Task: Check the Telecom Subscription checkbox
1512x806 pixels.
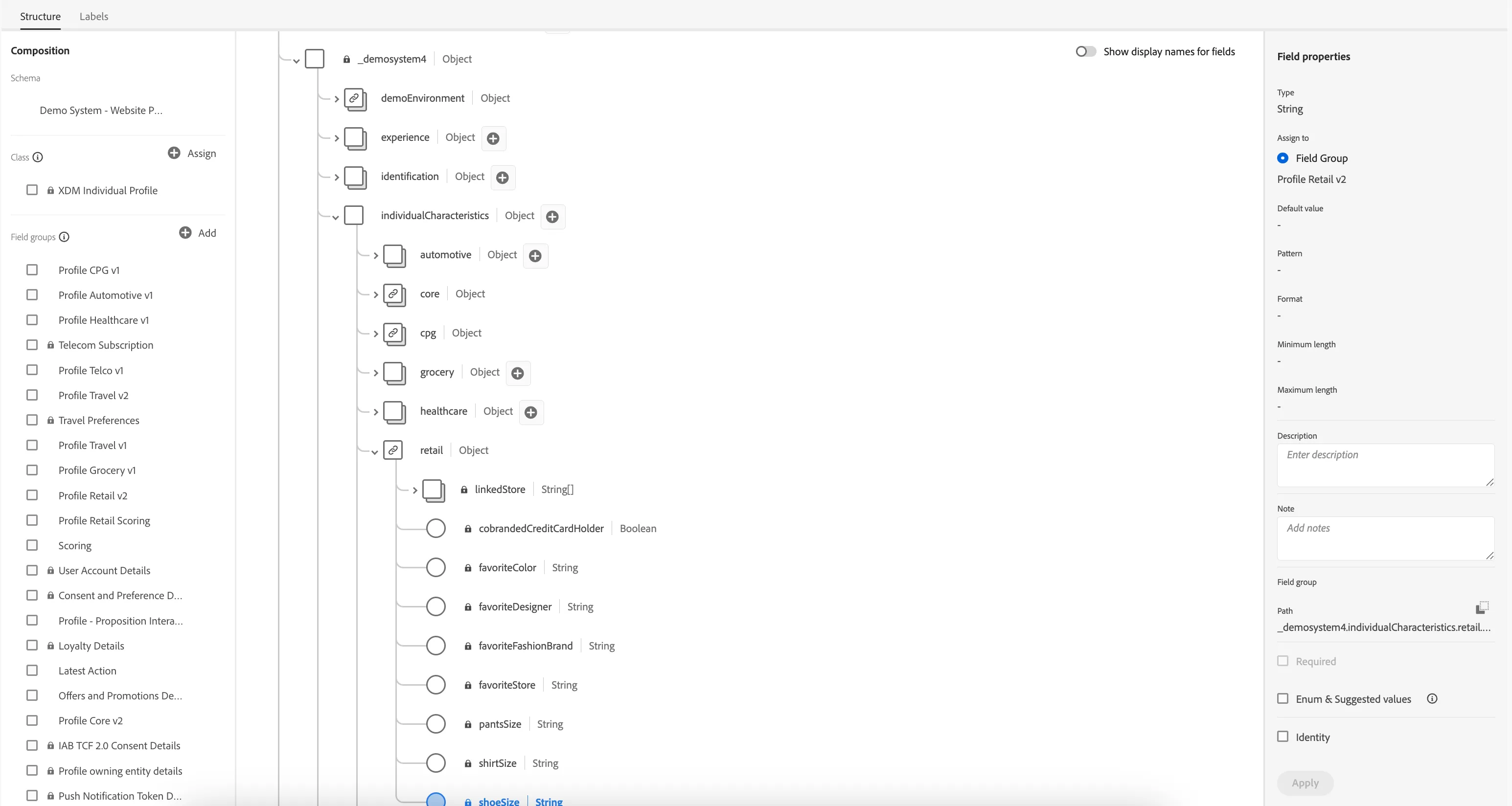Action: point(32,345)
